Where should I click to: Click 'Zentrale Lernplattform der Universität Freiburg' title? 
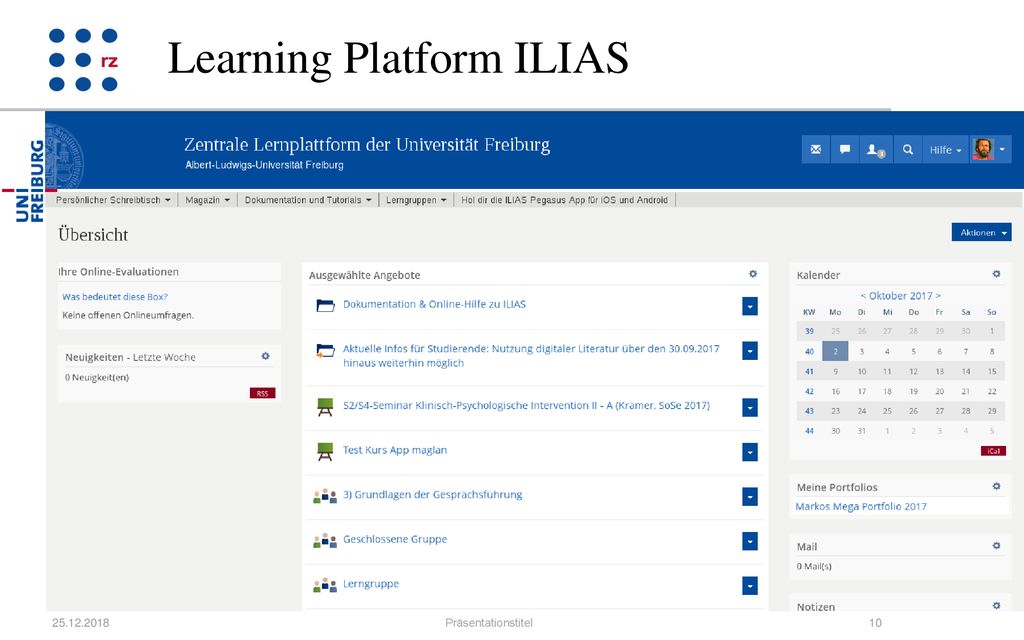coord(367,144)
